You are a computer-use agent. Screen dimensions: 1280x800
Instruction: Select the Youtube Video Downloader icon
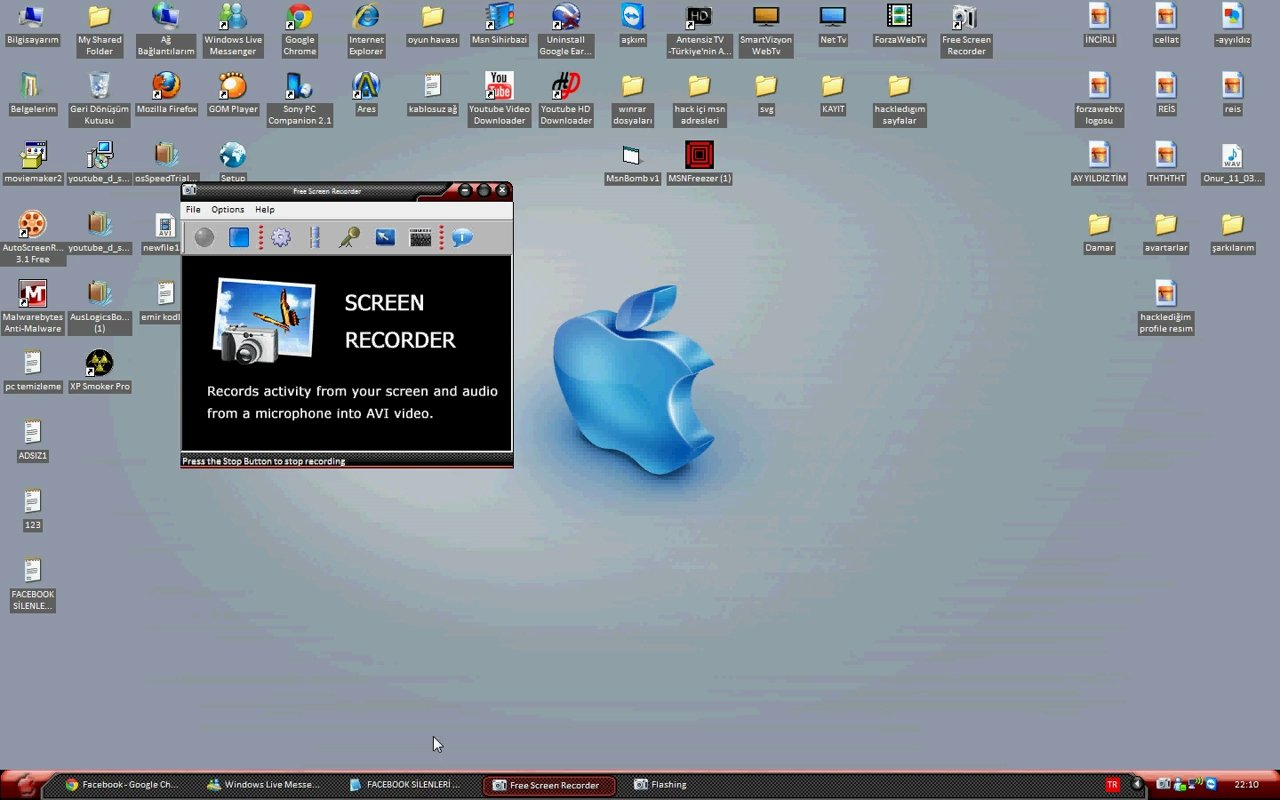click(x=499, y=98)
